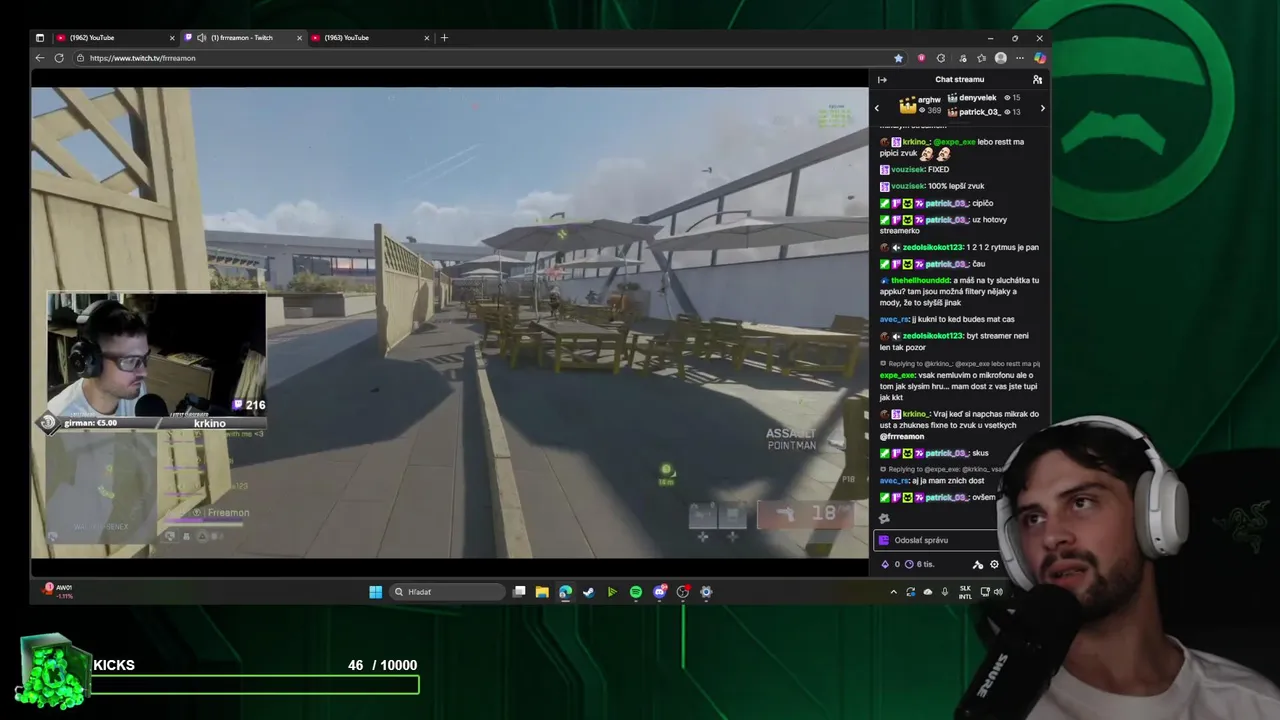Screen dimensions: 1280x720
Task: Open the tab actions menu icon
Action: [40, 38]
